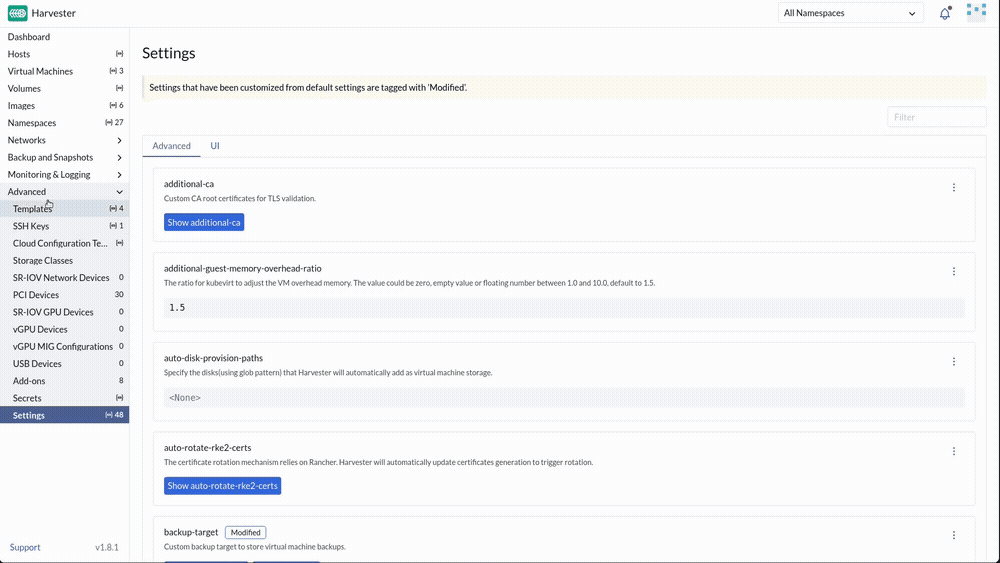The image size is (1000, 563).
Task: Open the user avatar menu
Action: tap(976, 13)
